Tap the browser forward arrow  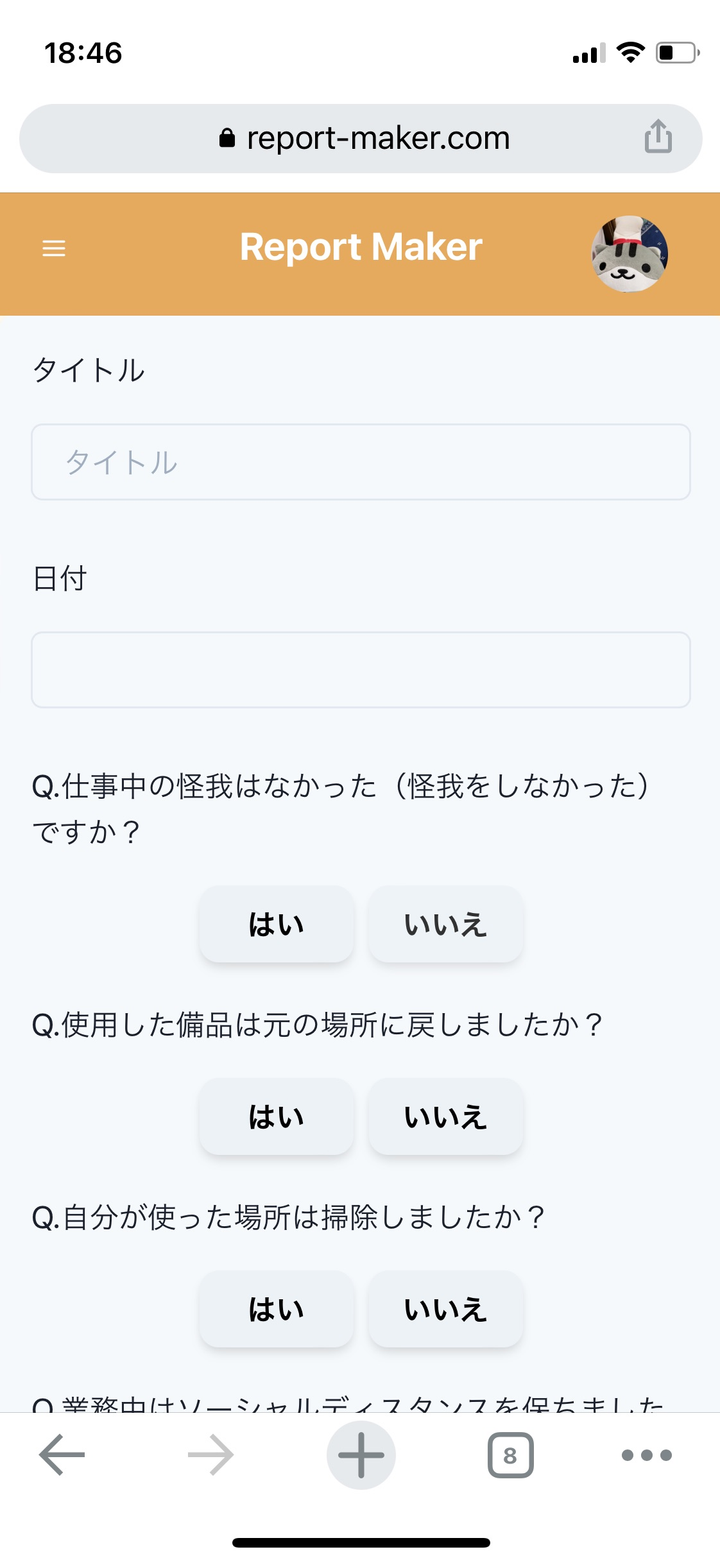click(x=210, y=1455)
